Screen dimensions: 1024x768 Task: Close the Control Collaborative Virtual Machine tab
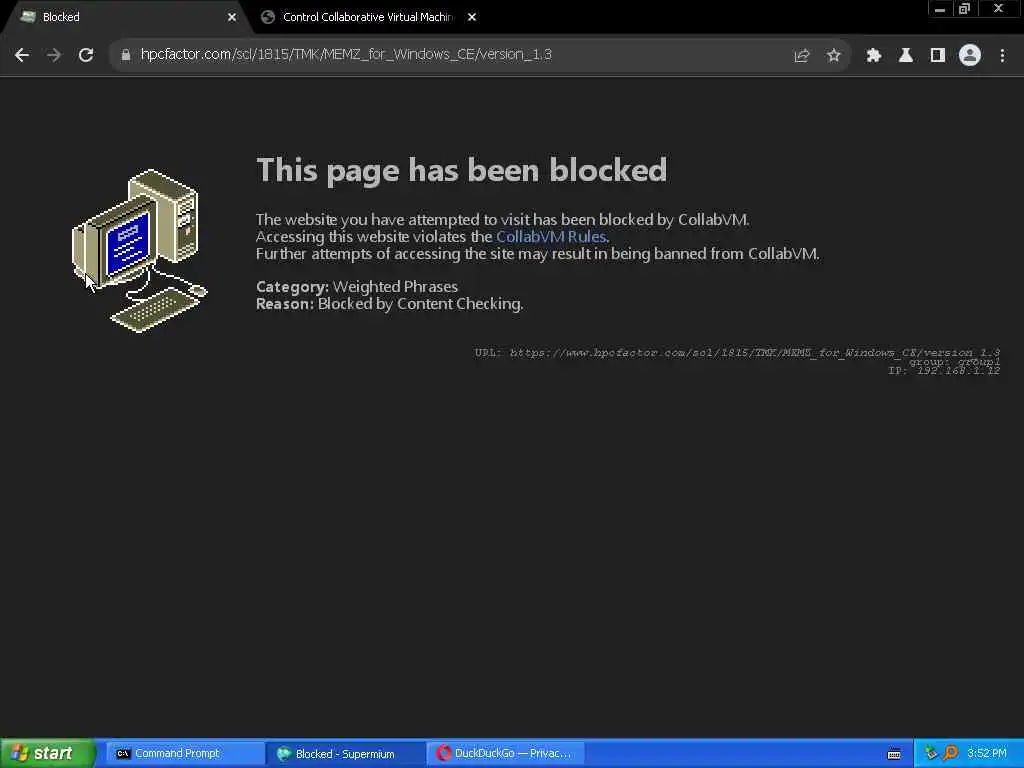472,18
